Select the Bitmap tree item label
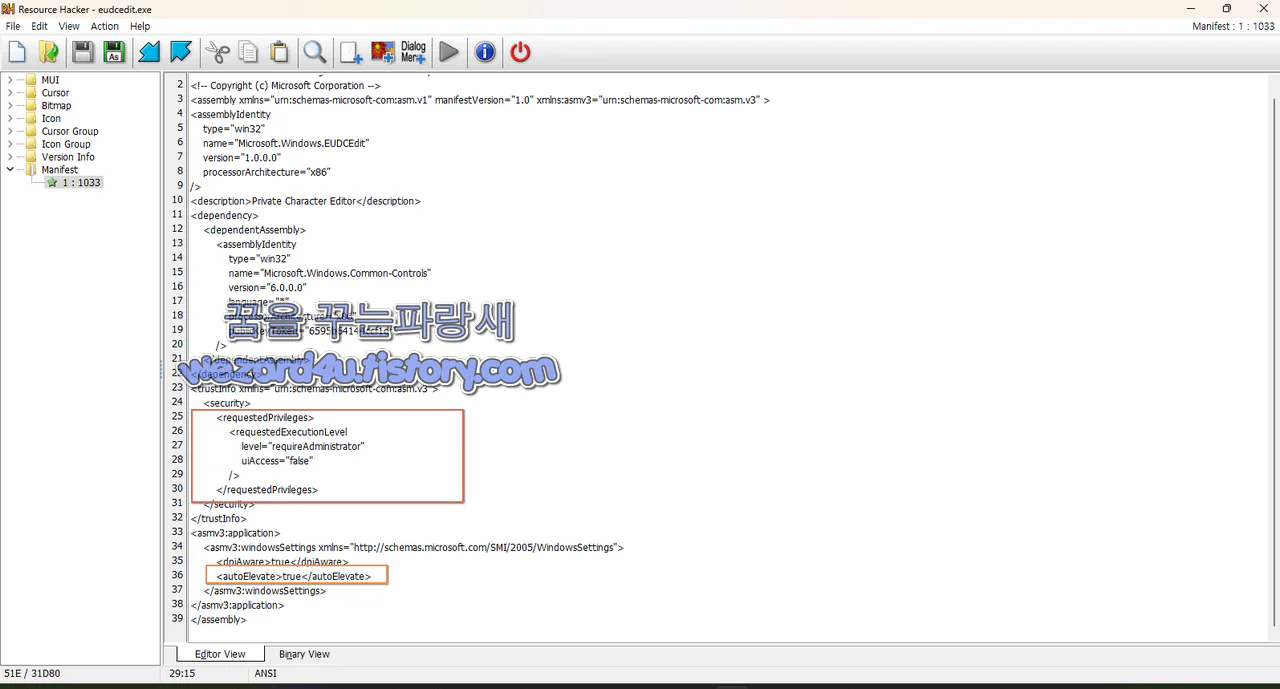The image size is (1280, 689). (56, 106)
